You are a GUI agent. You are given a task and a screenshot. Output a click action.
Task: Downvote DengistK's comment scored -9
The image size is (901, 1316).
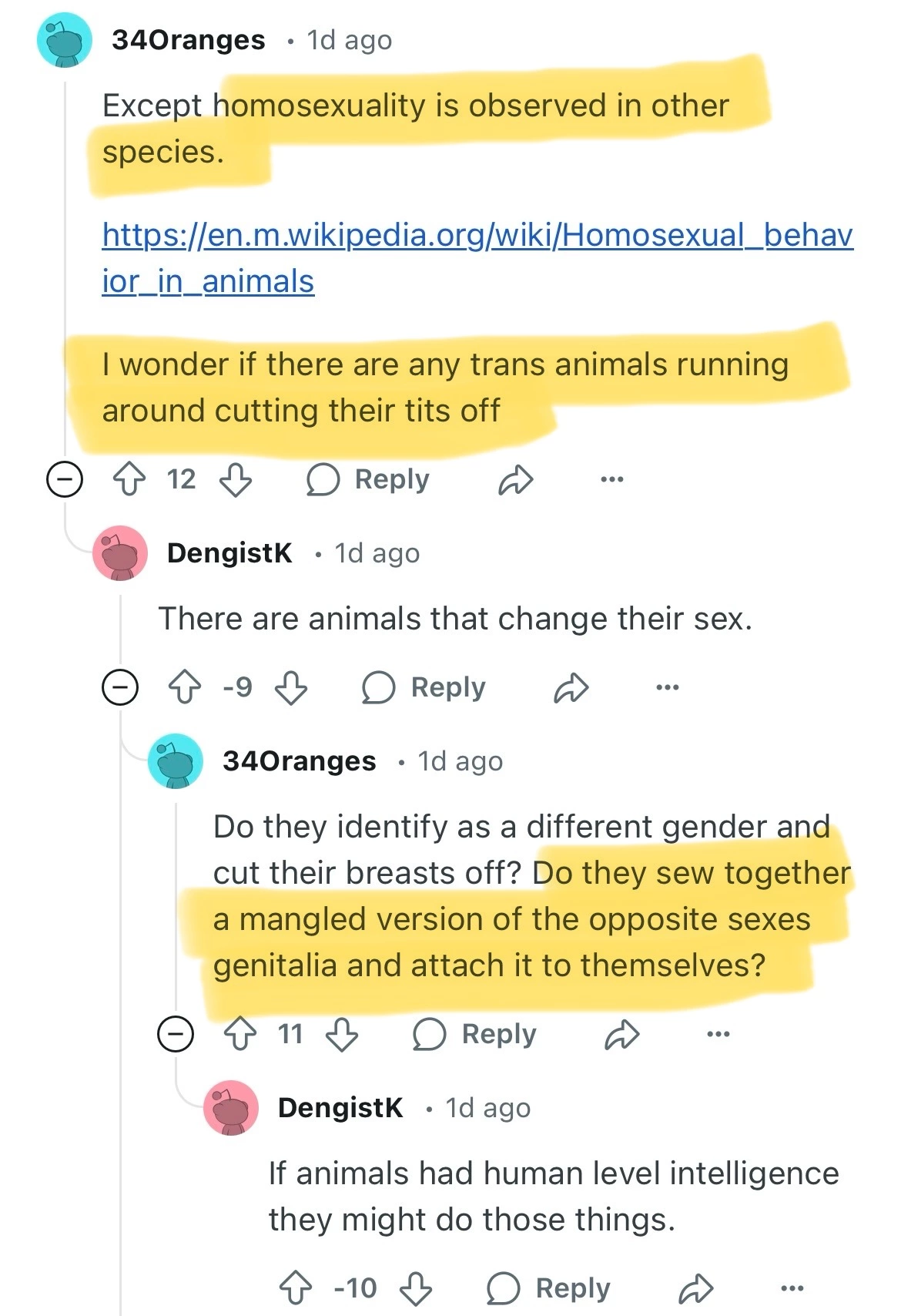pos(291,687)
